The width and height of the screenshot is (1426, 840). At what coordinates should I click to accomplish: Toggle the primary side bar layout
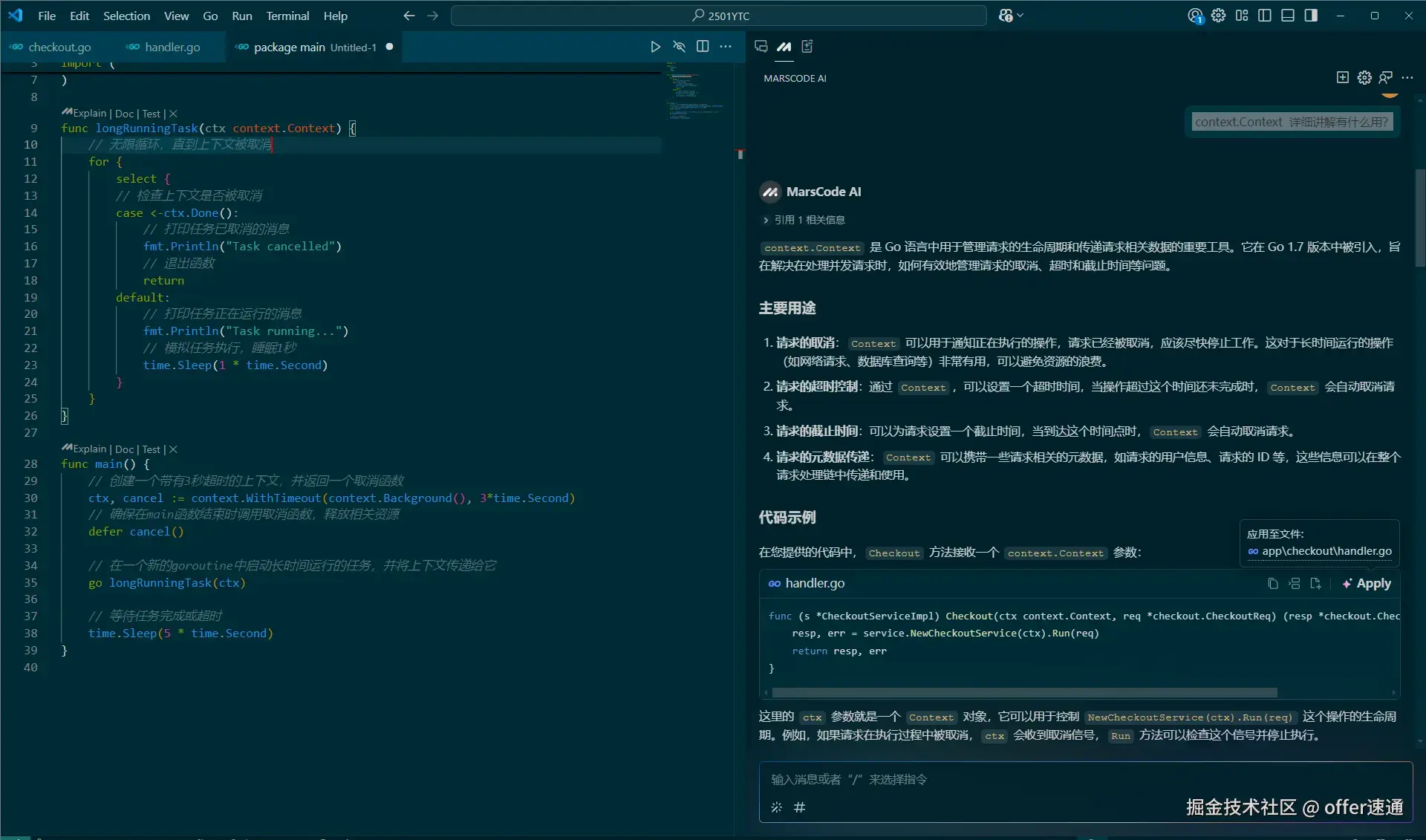click(1265, 16)
